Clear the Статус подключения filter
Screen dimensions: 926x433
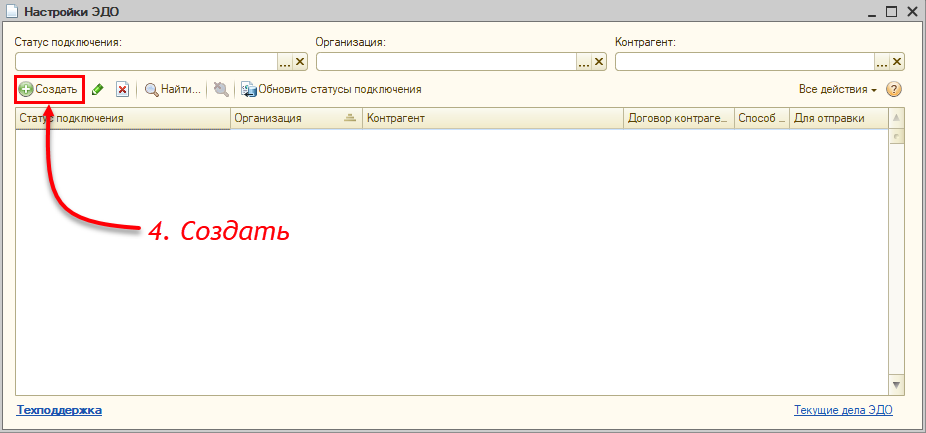pos(299,61)
